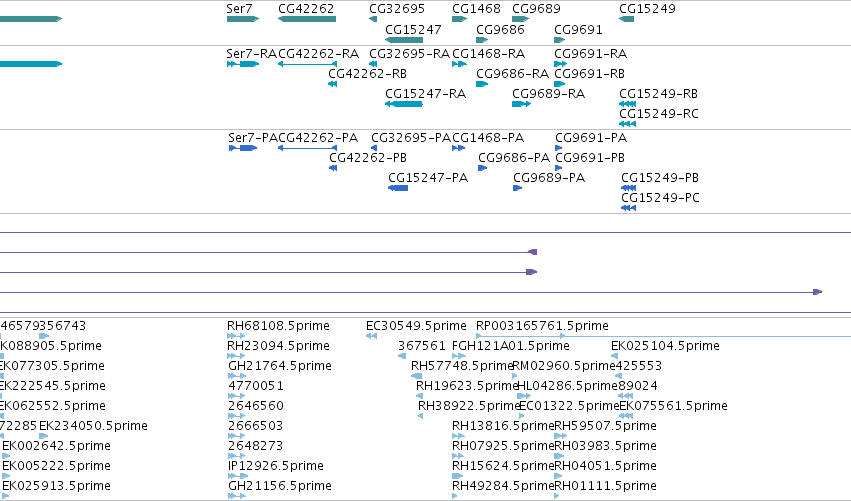This screenshot has height=501, width=851.
Task: Select transcript CG15249-RC
Action: coord(659,114)
